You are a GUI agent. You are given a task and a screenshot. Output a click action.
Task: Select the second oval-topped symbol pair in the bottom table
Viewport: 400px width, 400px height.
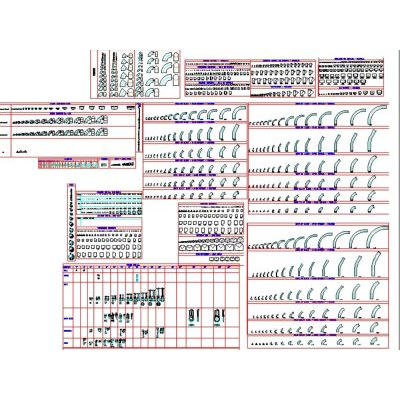pyautogui.click(x=219, y=316)
